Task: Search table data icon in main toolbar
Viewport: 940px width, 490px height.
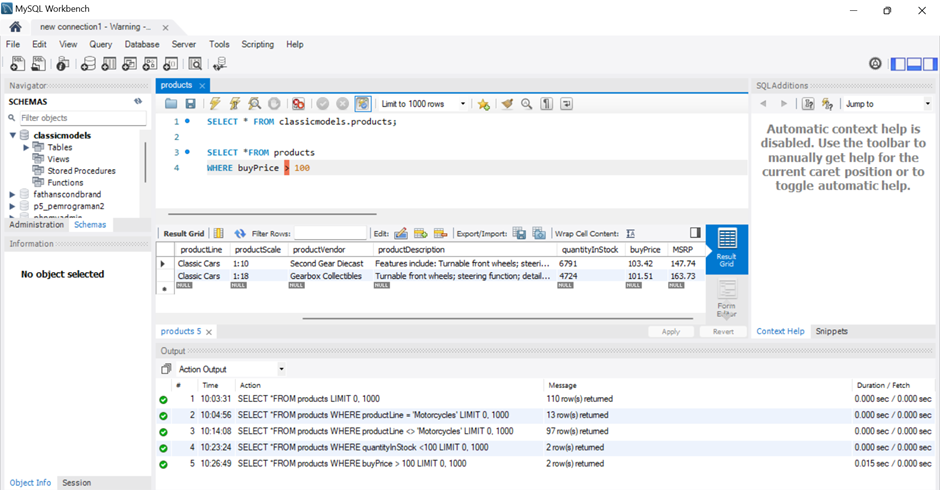Action: (x=195, y=64)
